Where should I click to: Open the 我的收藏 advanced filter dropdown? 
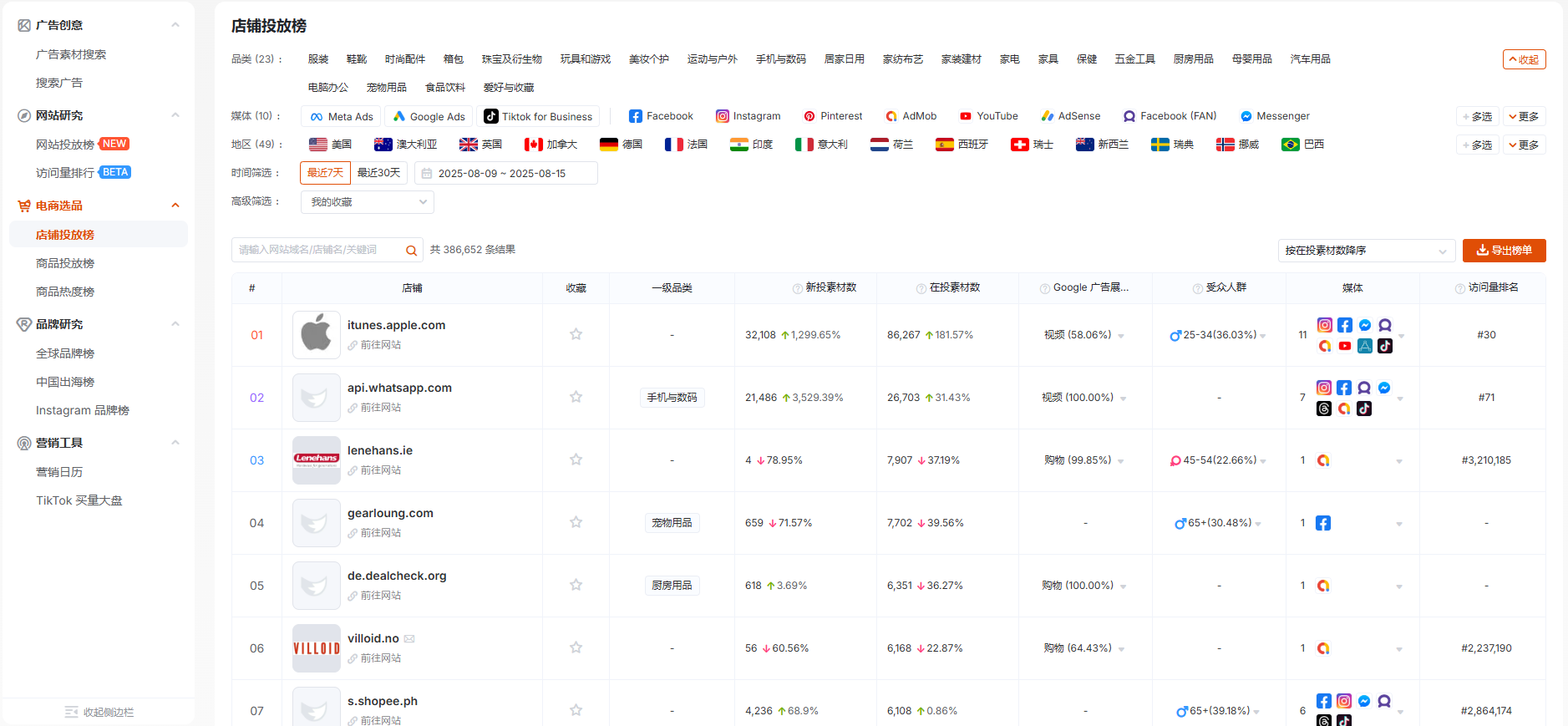368,202
